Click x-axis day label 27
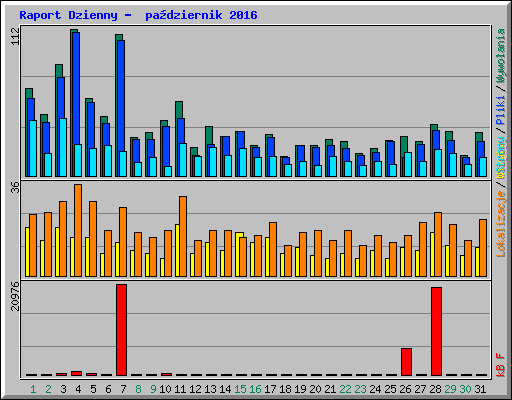512x400 pixels. (x=420, y=389)
